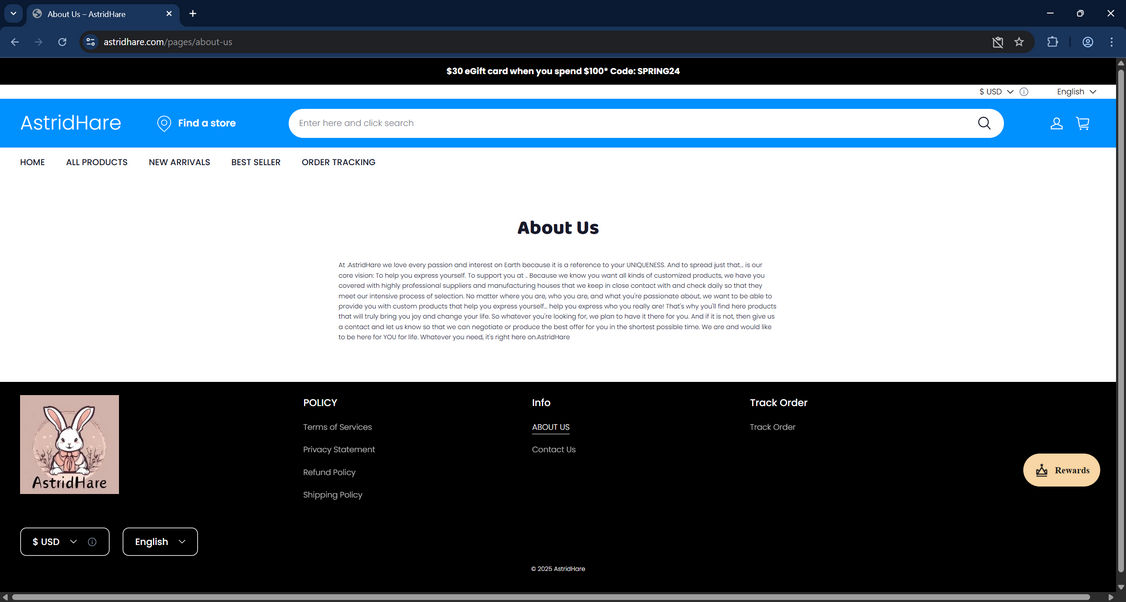Close the About Us tab
This screenshot has width=1126, height=602.
pyautogui.click(x=169, y=14)
